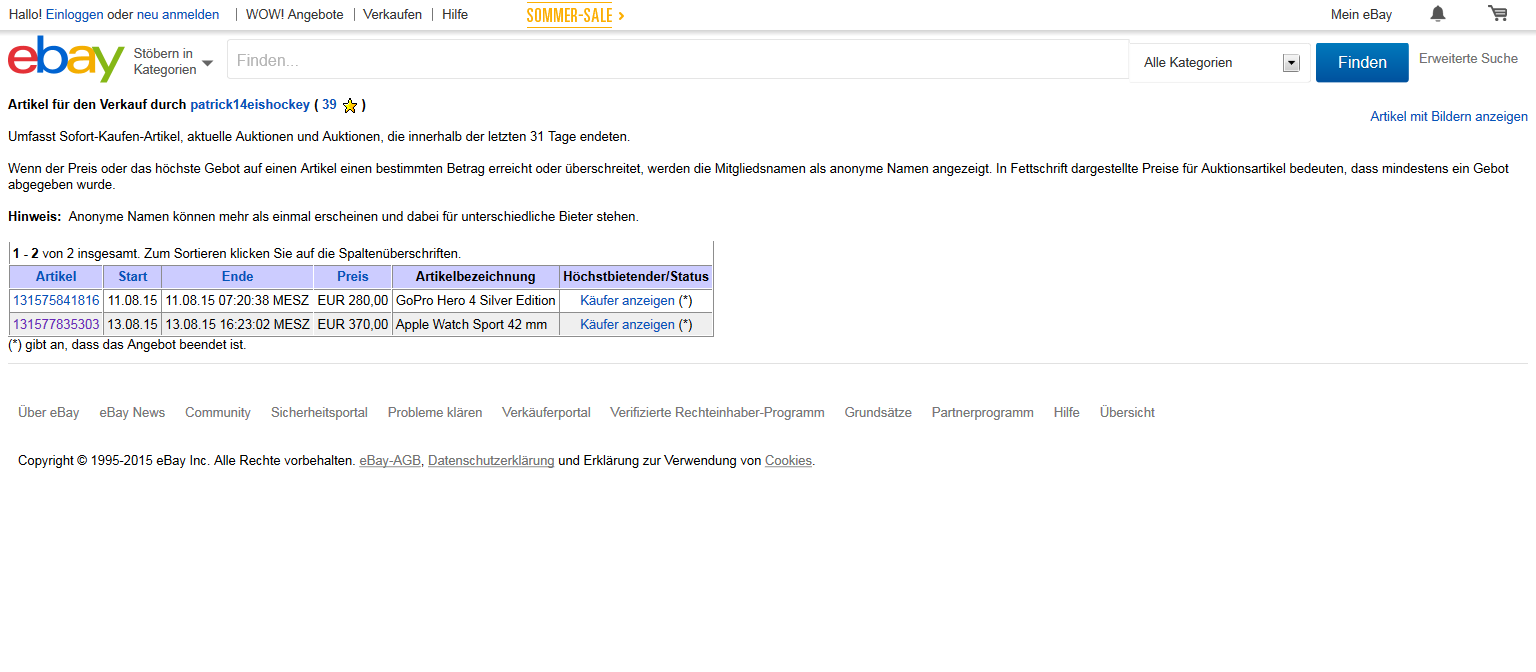Open the Partnerprogramm footer link
The width and height of the screenshot is (1536, 672).
click(x=983, y=413)
